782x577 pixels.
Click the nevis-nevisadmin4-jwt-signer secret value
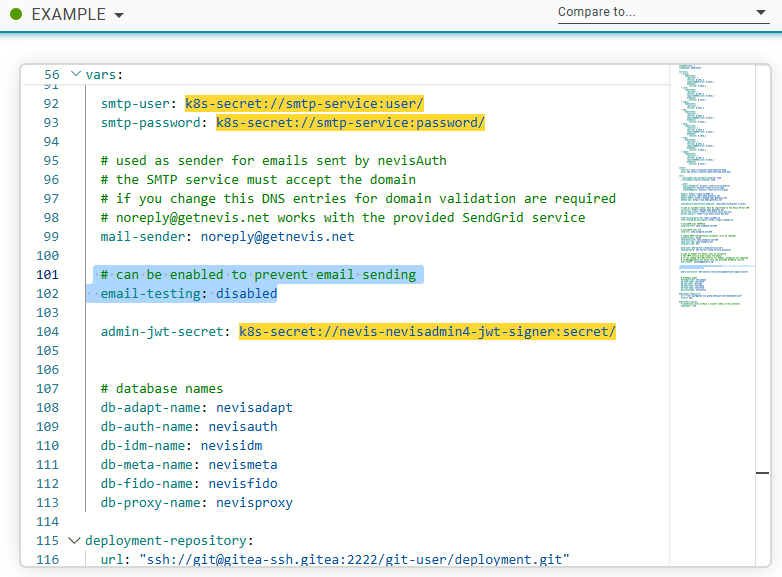pyautogui.click(x=427, y=332)
